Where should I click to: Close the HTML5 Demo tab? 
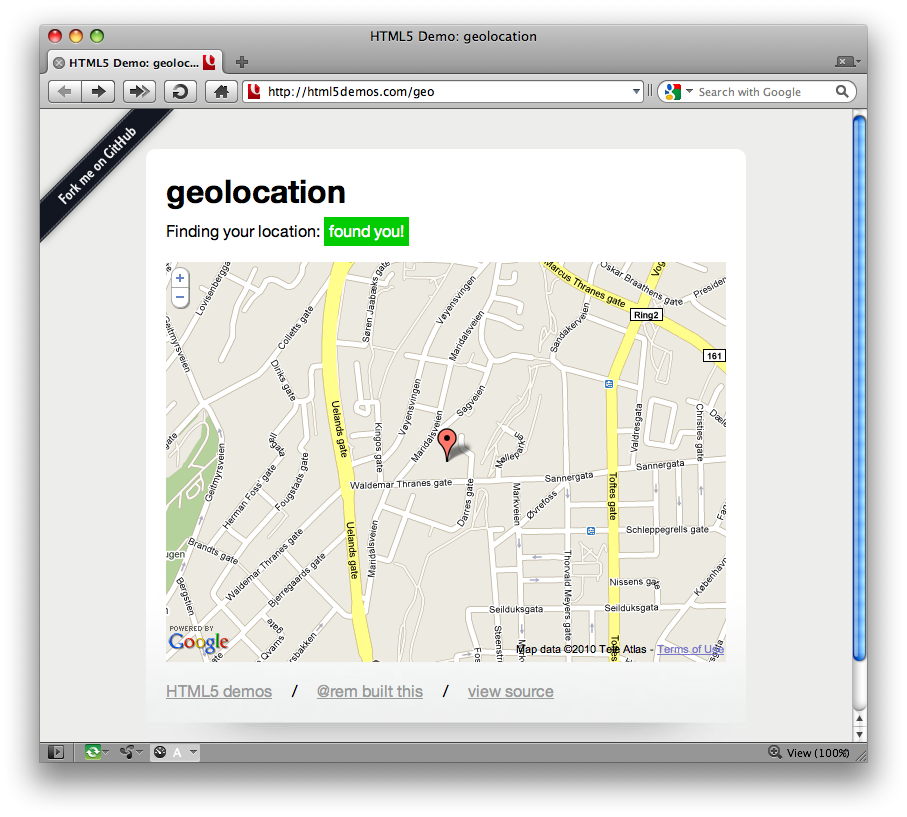(59, 62)
